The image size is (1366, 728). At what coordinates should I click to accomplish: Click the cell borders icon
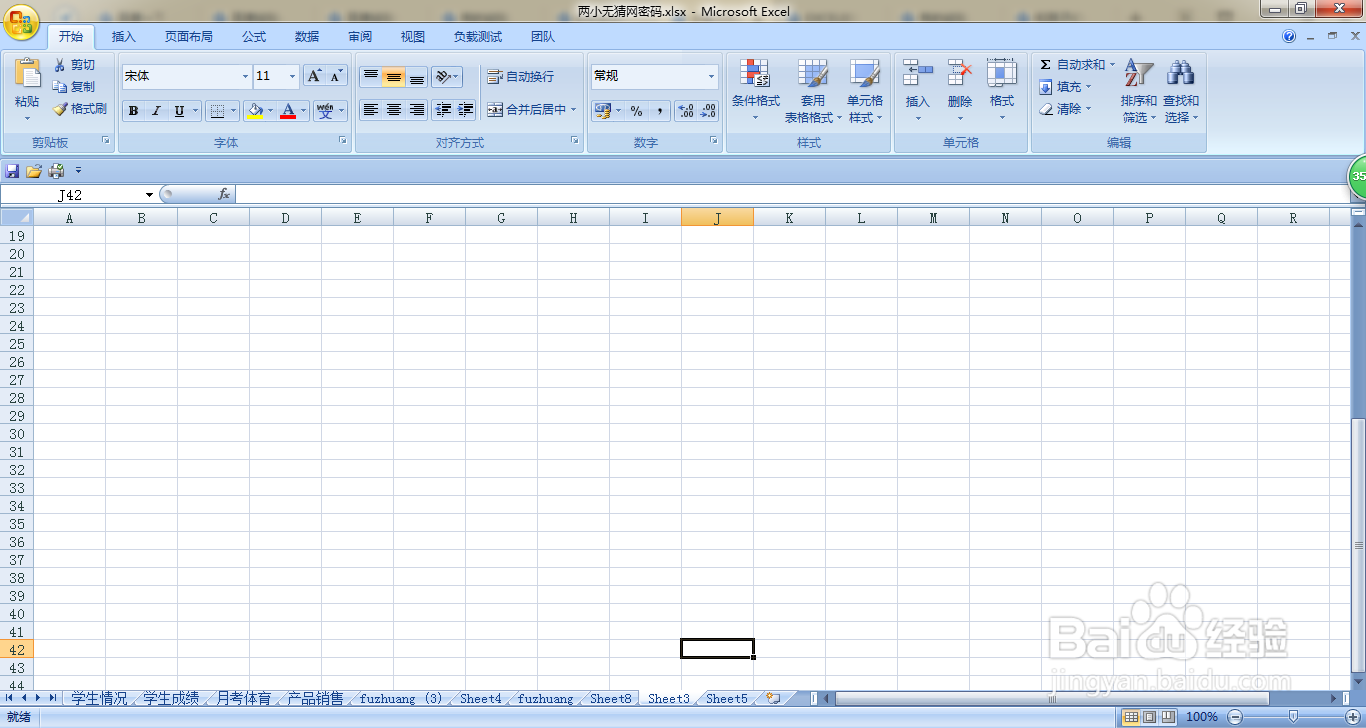[x=217, y=111]
